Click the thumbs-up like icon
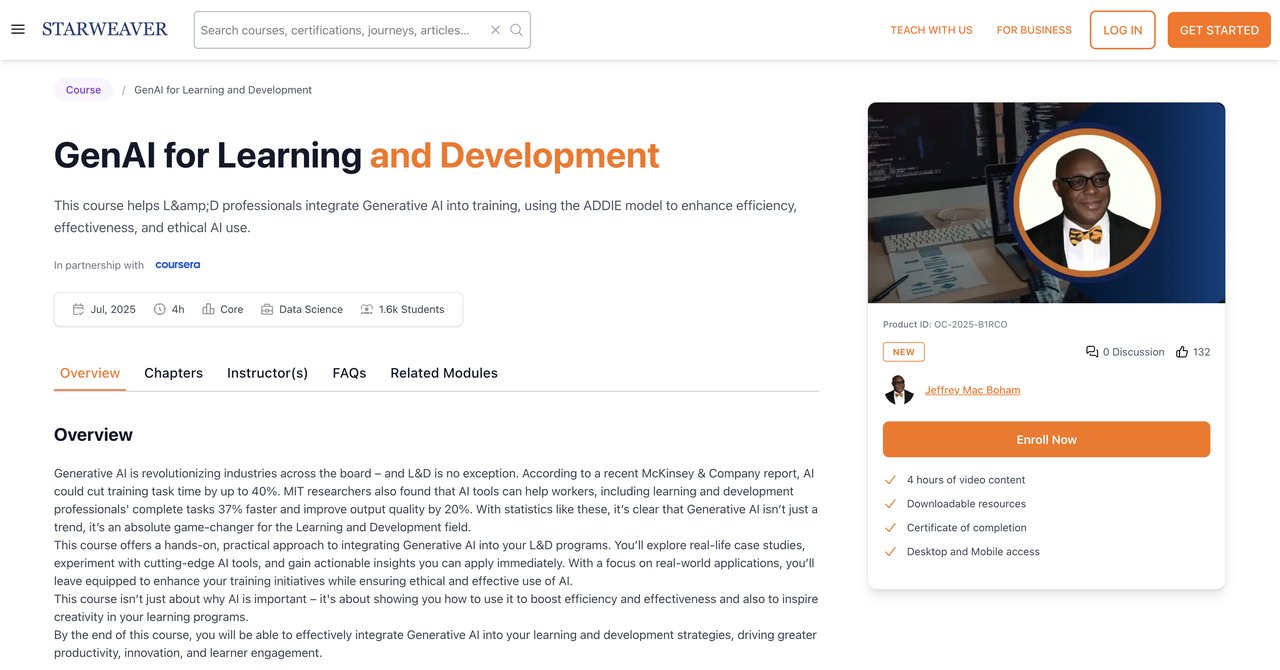The height and width of the screenshot is (670, 1280). (1182, 352)
